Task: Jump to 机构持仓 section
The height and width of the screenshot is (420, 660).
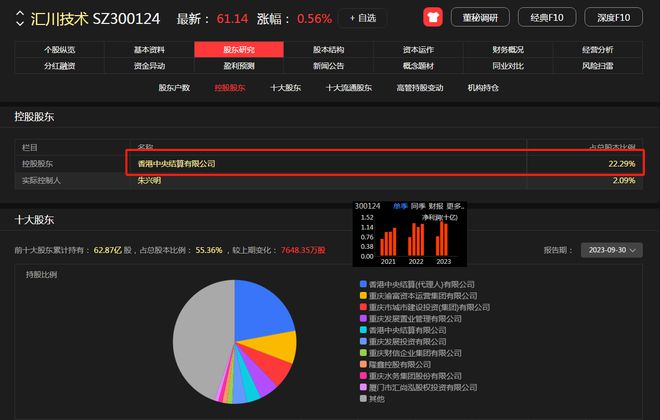Action: point(483,88)
